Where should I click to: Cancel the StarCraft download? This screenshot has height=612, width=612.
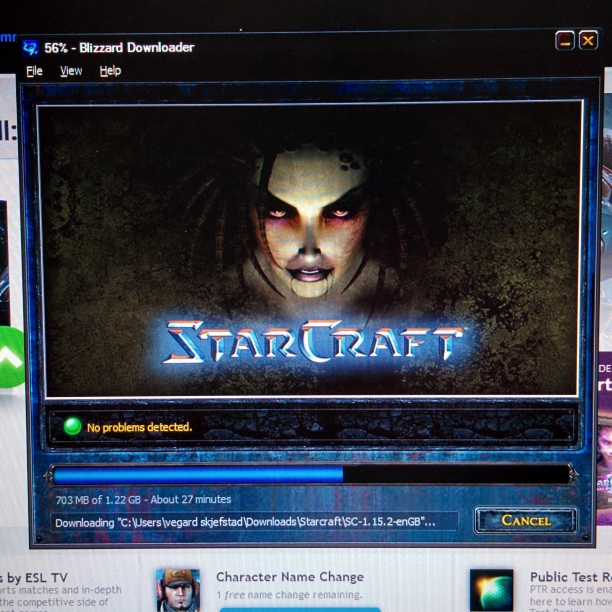pos(526,520)
